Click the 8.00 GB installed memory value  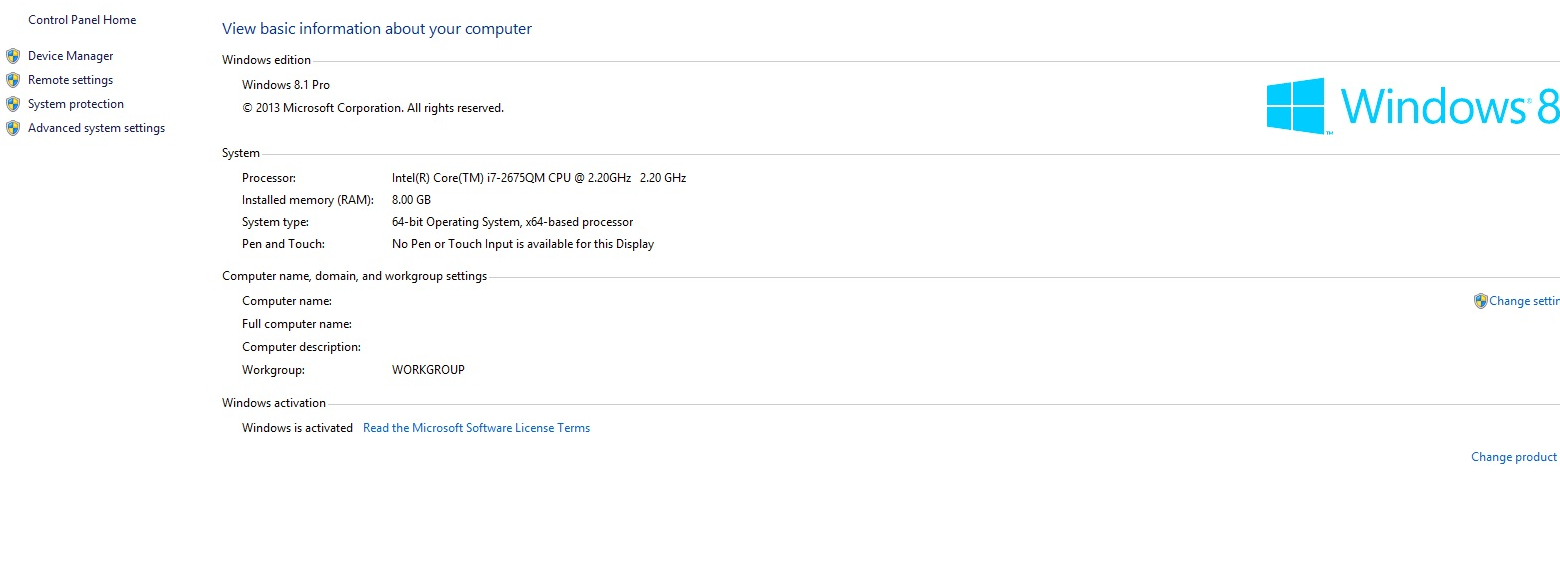pos(412,200)
